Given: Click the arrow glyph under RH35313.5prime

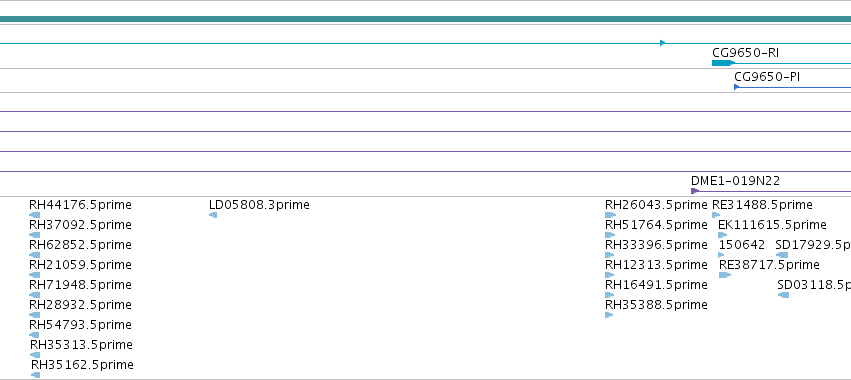Looking at the screenshot, I should point(35,355).
